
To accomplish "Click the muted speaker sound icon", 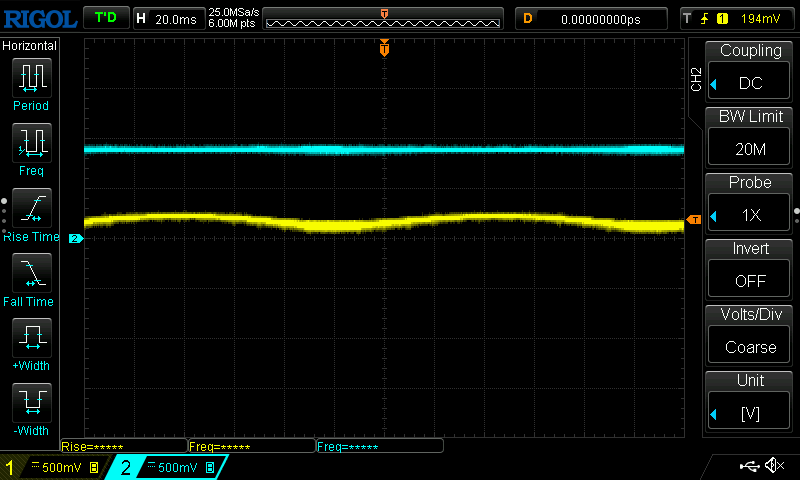I will [773, 466].
